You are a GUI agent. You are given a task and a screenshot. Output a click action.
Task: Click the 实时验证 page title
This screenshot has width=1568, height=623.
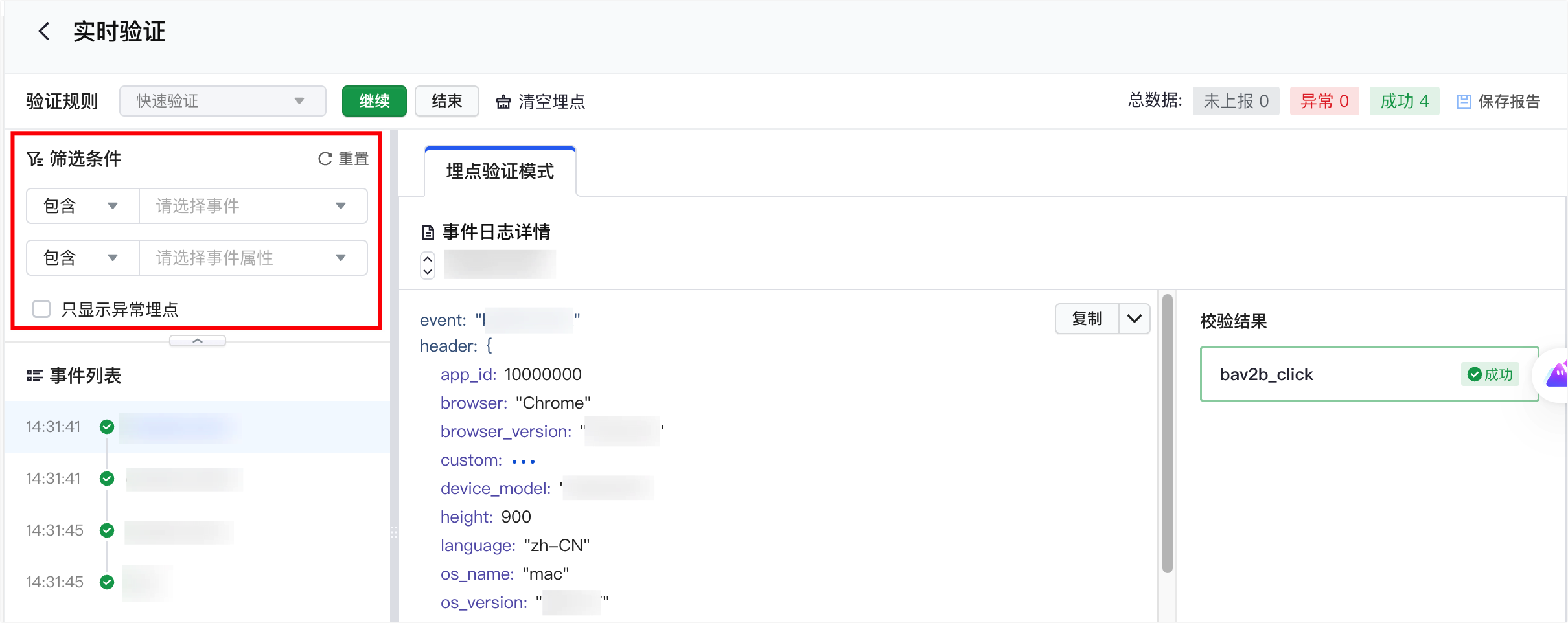coord(119,31)
